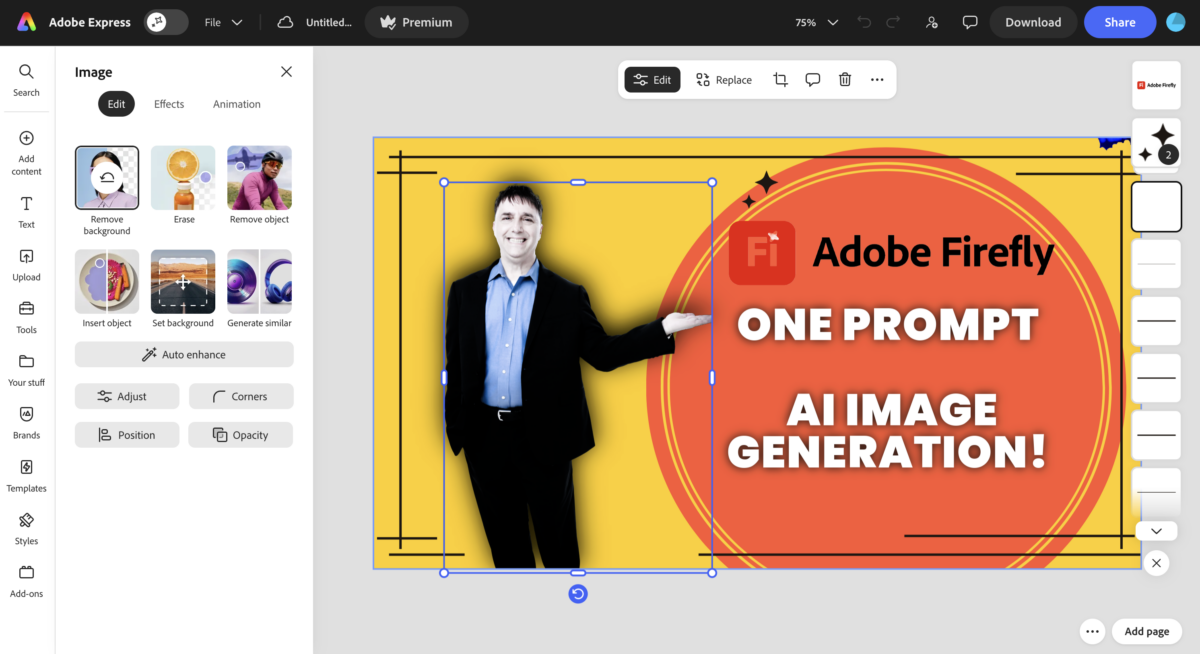Open the Search panel in sidebar
This screenshot has width=1200, height=654.
point(26,80)
